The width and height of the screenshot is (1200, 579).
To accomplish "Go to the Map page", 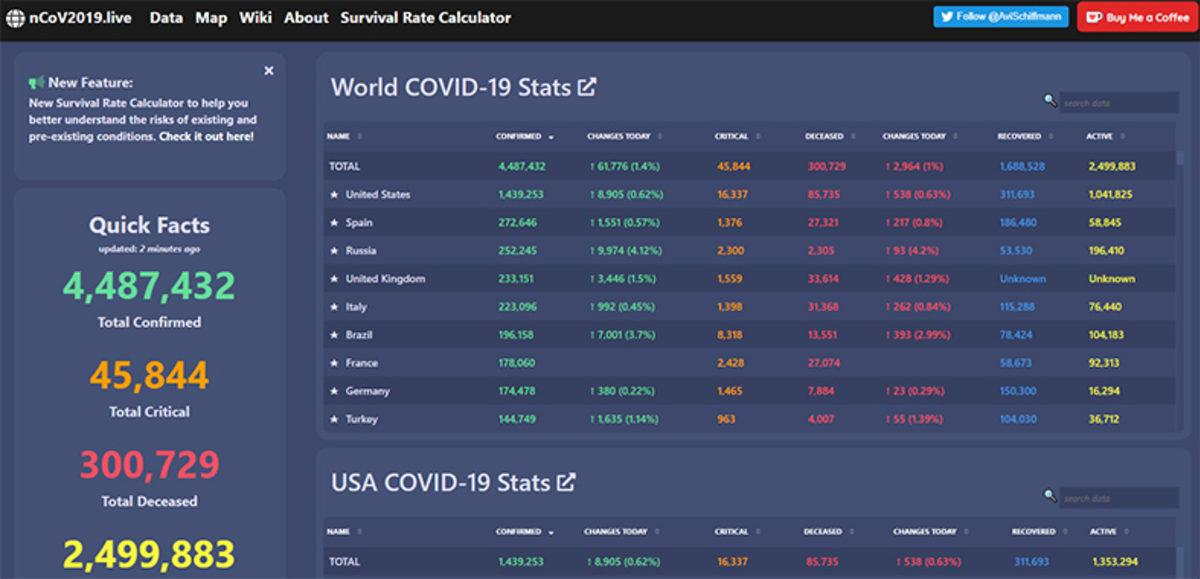I will (x=211, y=18).
